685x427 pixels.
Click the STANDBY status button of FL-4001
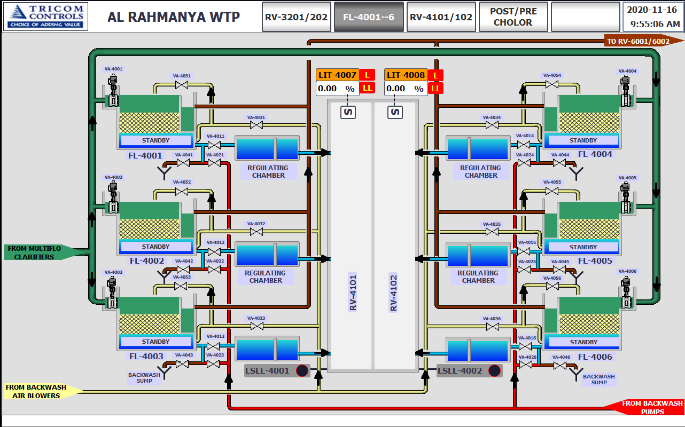point(155,140)
